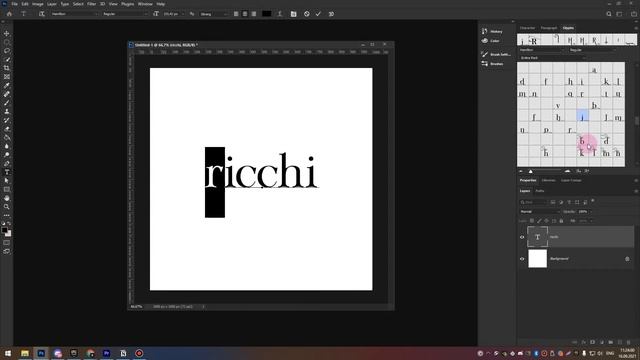Open Glyphs panel font family dropdown
Image resolution: width=640 pixels, height=360 pixels.
click(542, 50)
